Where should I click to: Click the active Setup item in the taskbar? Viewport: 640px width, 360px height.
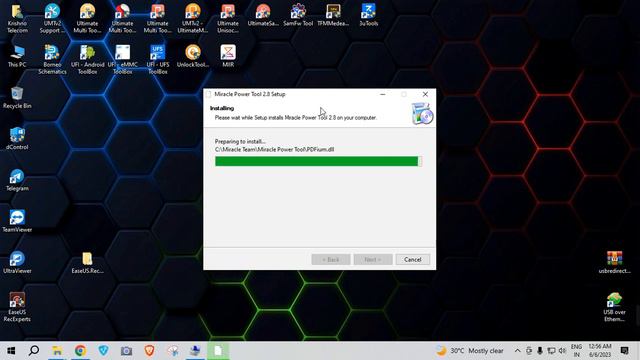point(218,351)
